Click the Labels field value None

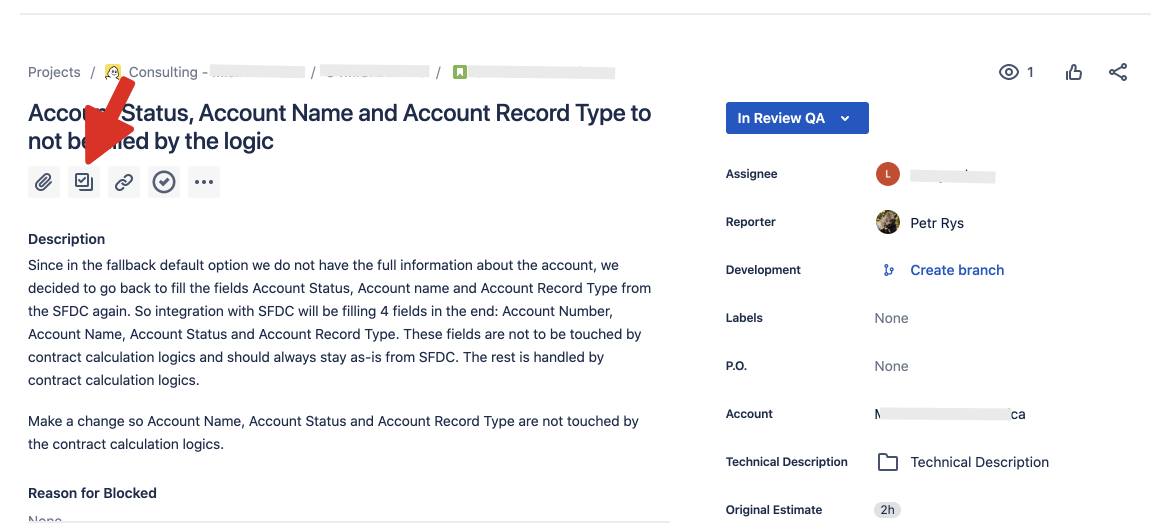click(x=891, y=318)
